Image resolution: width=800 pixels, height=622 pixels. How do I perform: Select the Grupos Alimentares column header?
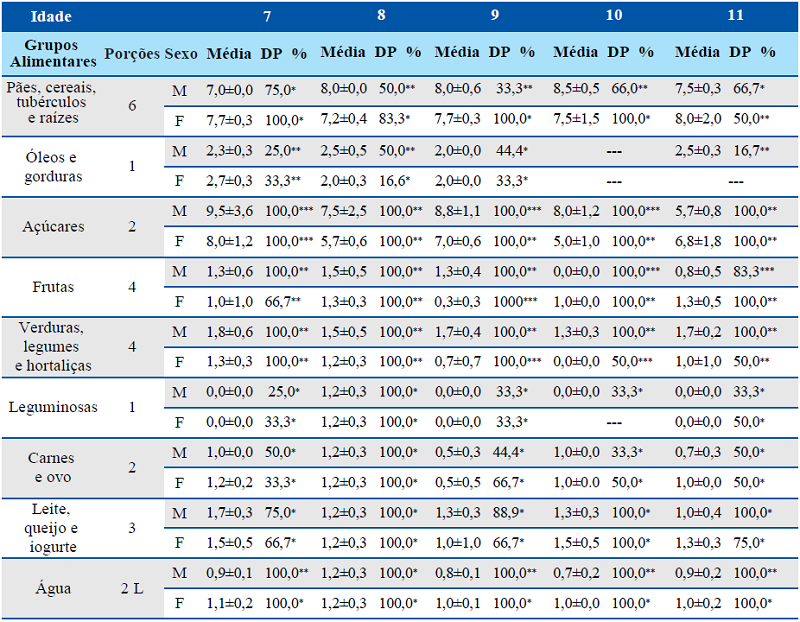(x=51, y=51)
